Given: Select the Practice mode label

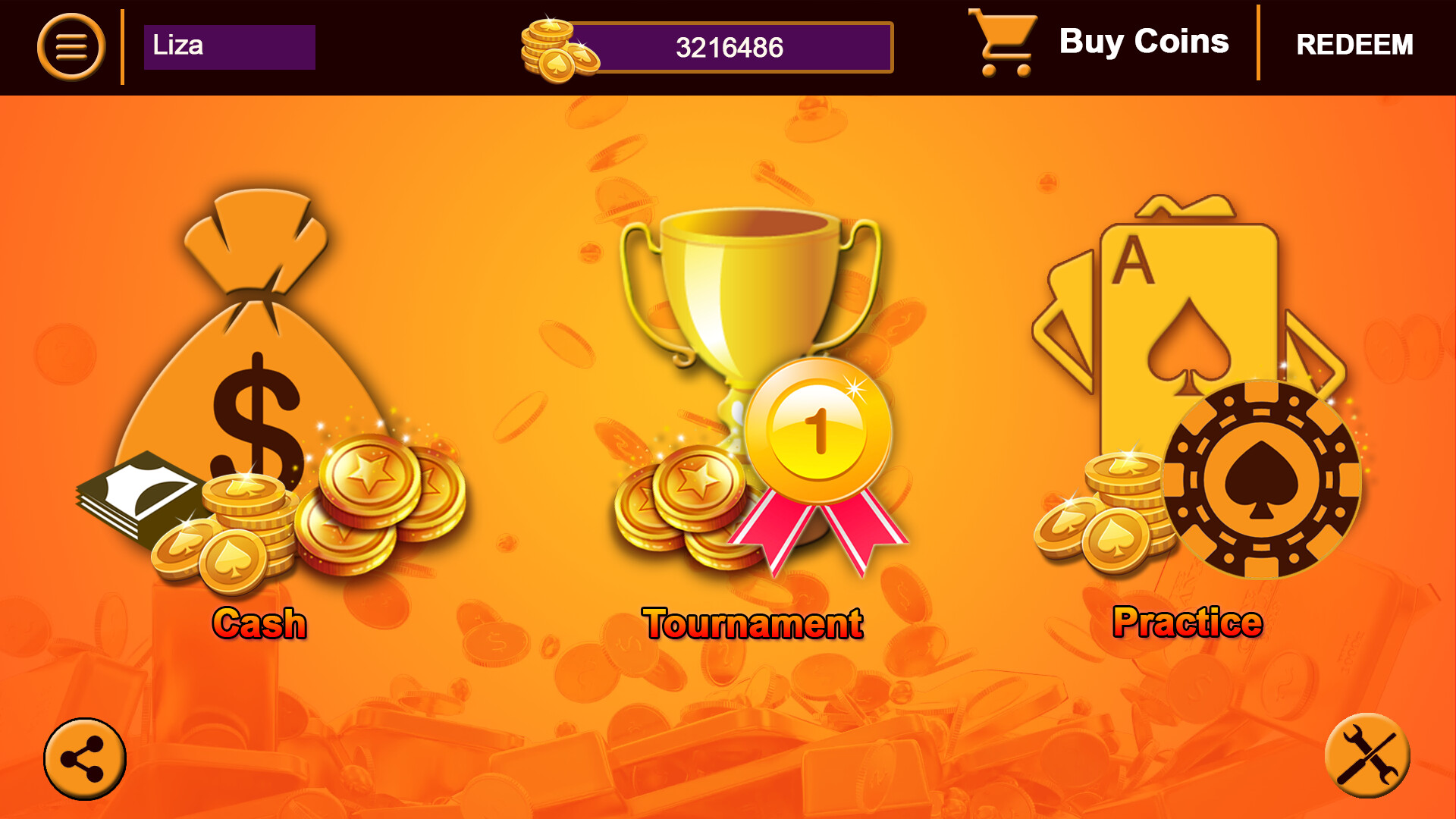Looking at the screenshot, I should 1188,622.
